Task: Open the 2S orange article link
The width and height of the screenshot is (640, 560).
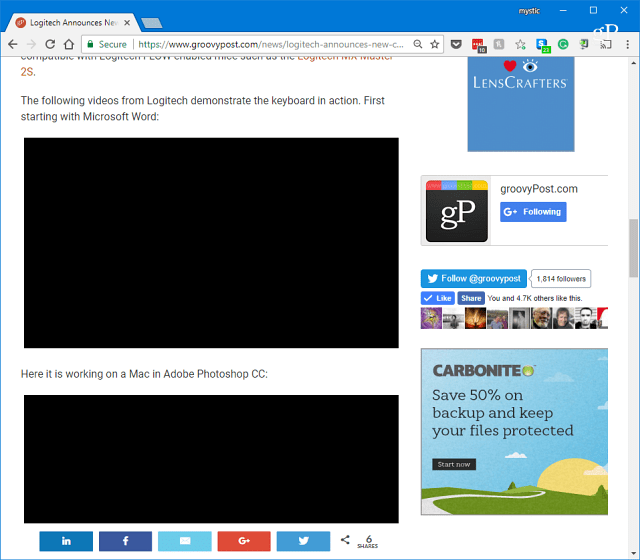Action: coord(27,72)
